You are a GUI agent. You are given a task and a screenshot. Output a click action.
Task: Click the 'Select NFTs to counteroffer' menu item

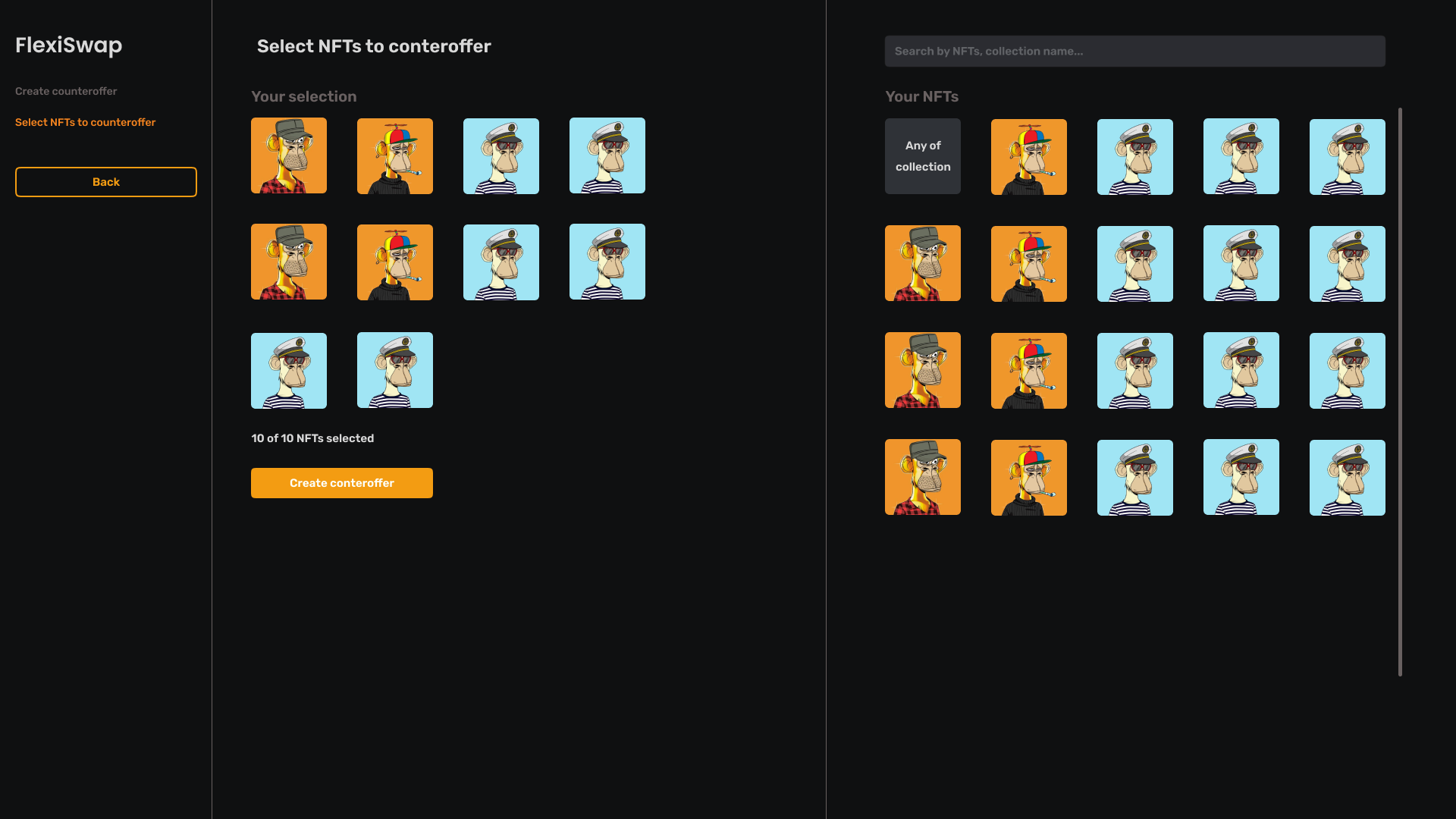point(85,122)
